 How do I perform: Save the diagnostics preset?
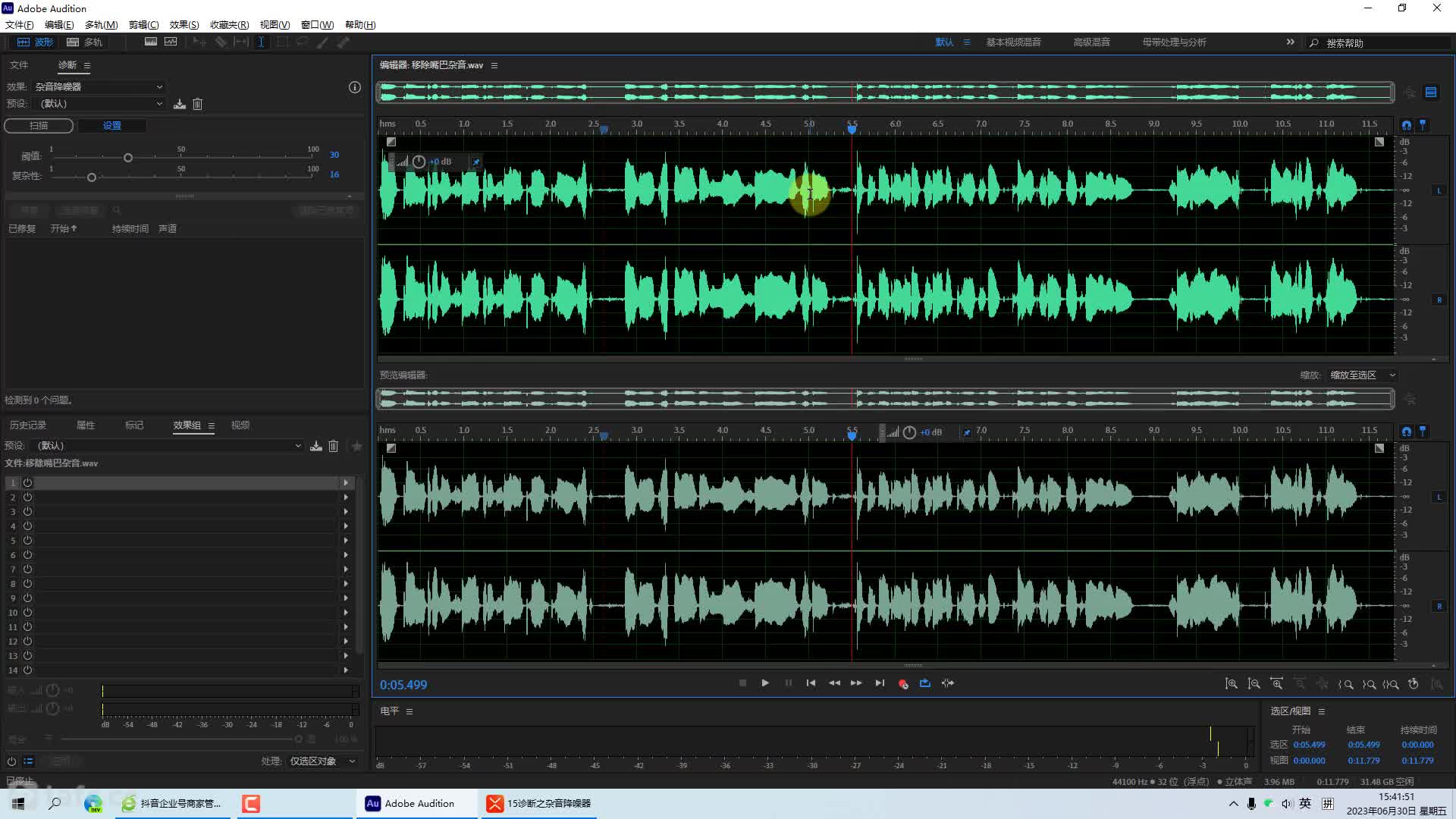(180, 104)
